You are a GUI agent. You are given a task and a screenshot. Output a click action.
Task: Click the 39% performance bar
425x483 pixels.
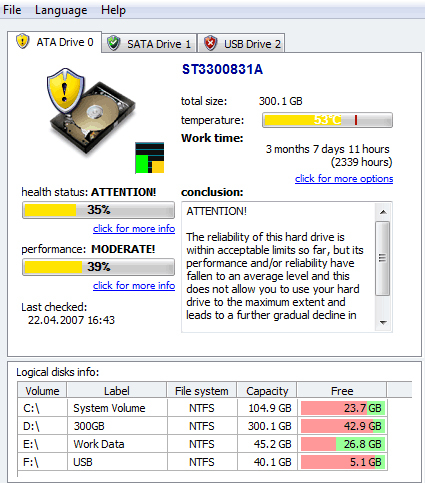(x=98, y=267)
